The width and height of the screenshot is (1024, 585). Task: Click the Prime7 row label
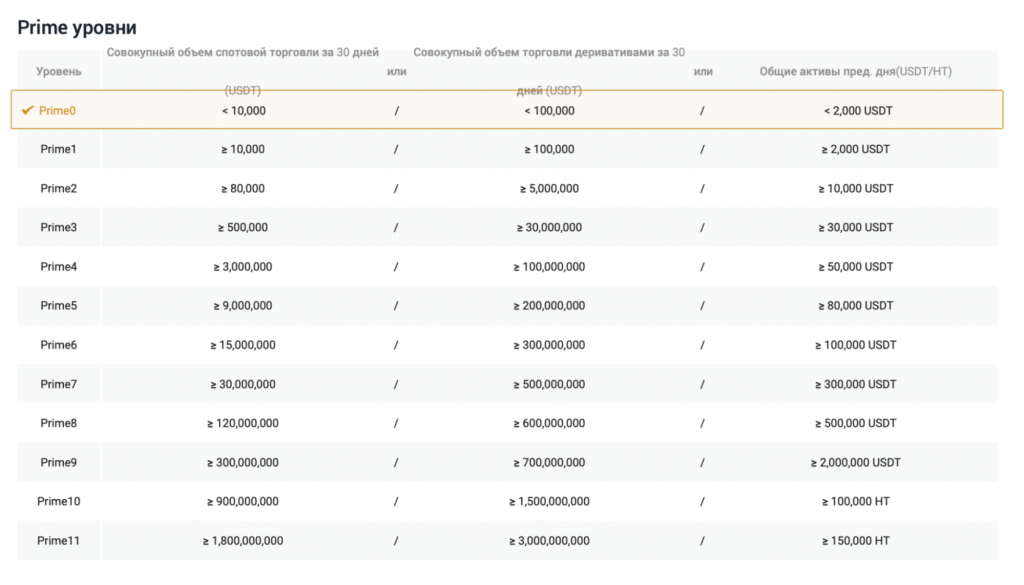[x=58, y=384]
